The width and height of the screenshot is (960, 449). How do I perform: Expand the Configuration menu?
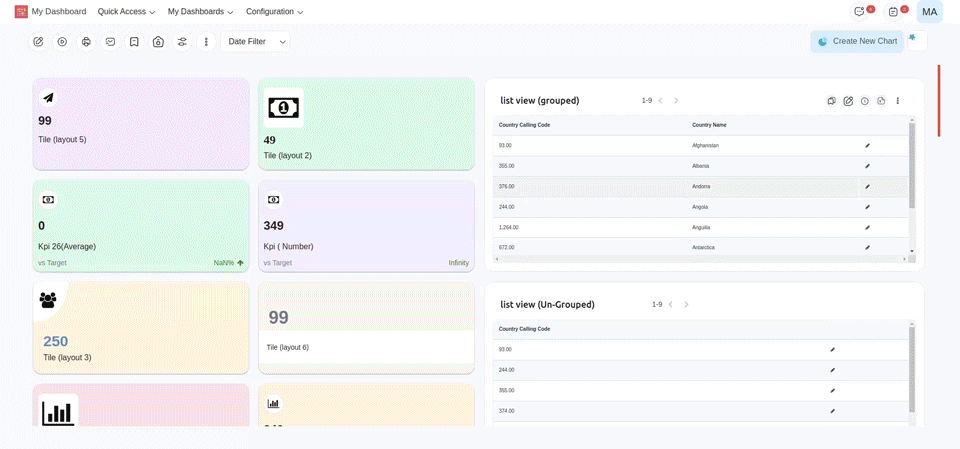(274, 12)
